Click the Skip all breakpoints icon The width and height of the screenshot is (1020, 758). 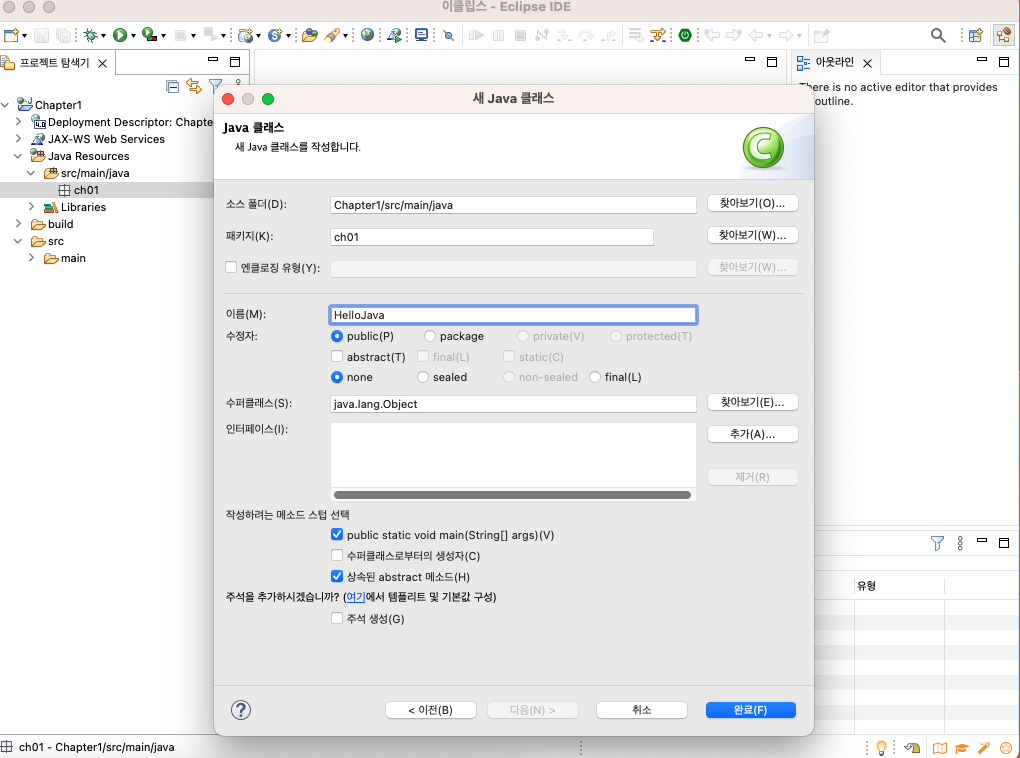448,35
